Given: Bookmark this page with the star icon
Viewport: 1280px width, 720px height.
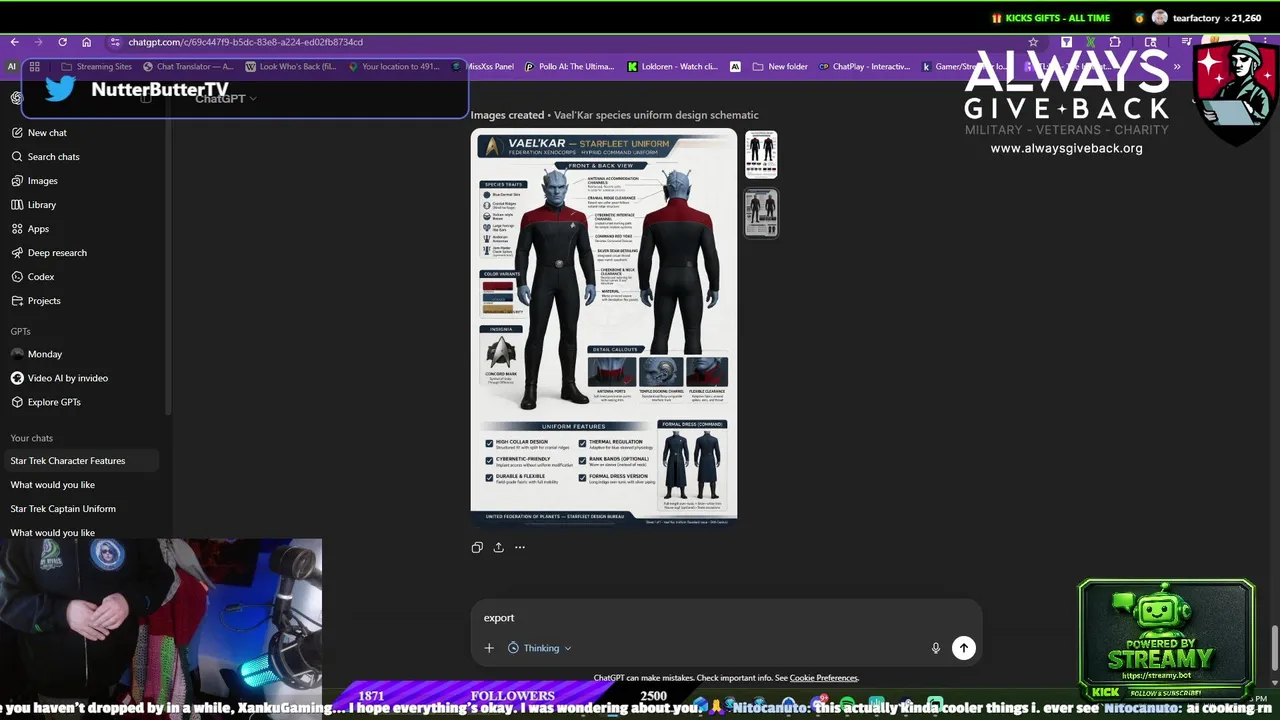Looking at the screenshot, I should 1033,42.
